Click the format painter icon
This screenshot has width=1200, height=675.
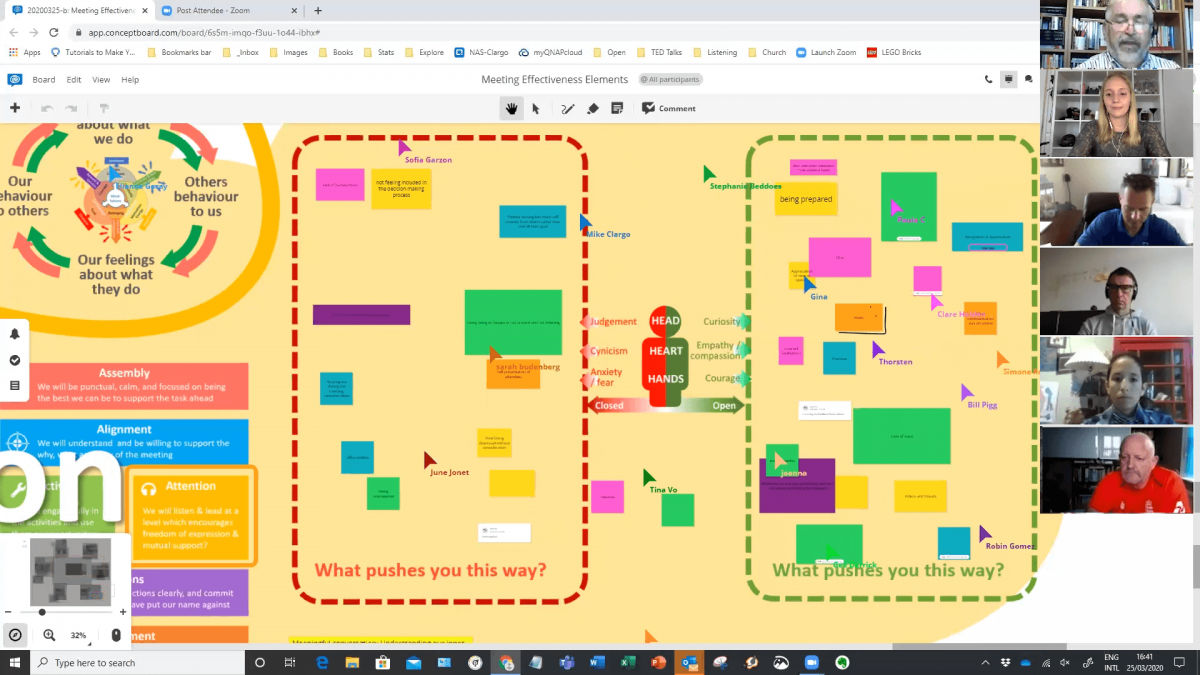point(103,108)
